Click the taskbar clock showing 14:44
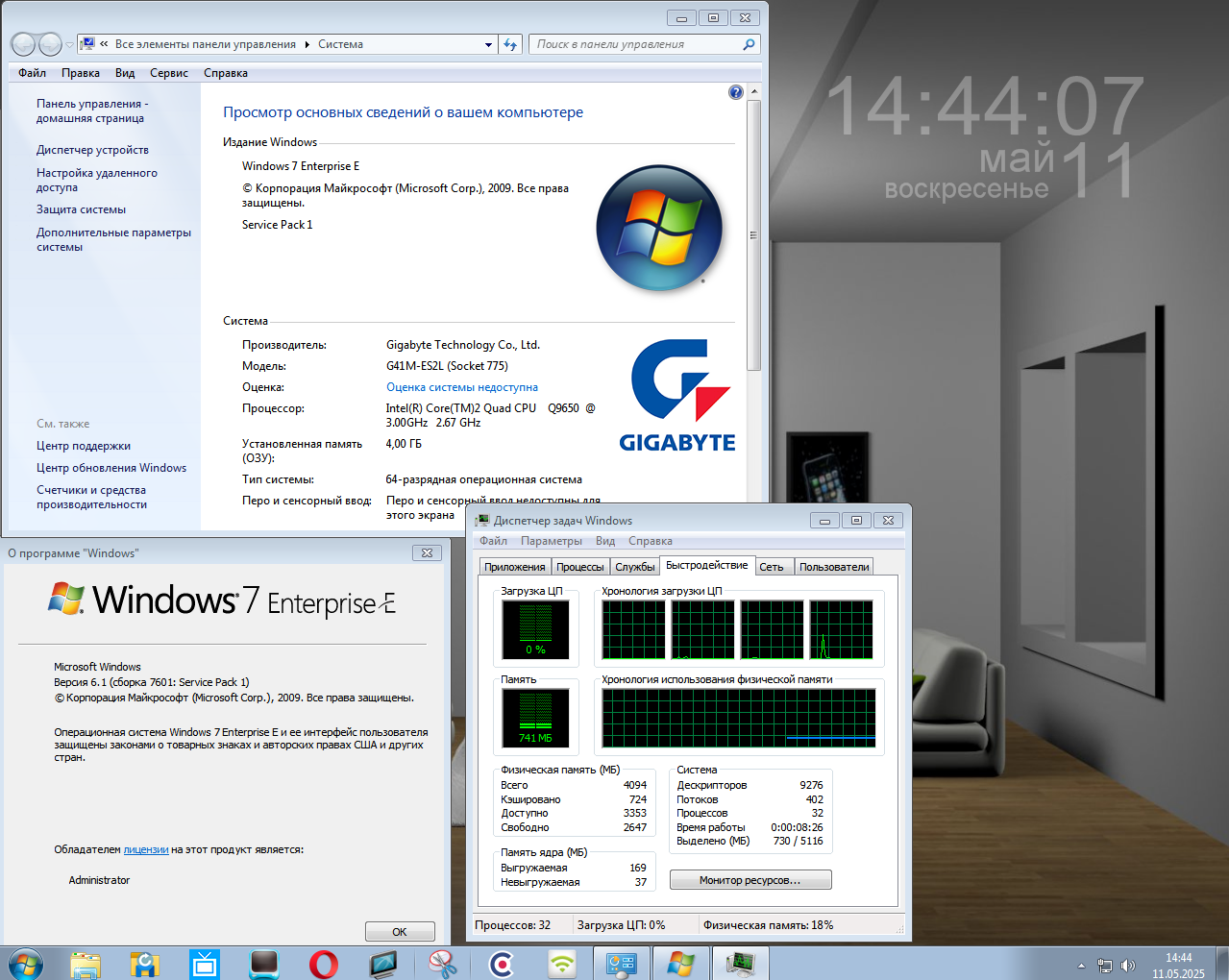Viewport: 1229px width, 980px height. click(x=1178, y=966)
